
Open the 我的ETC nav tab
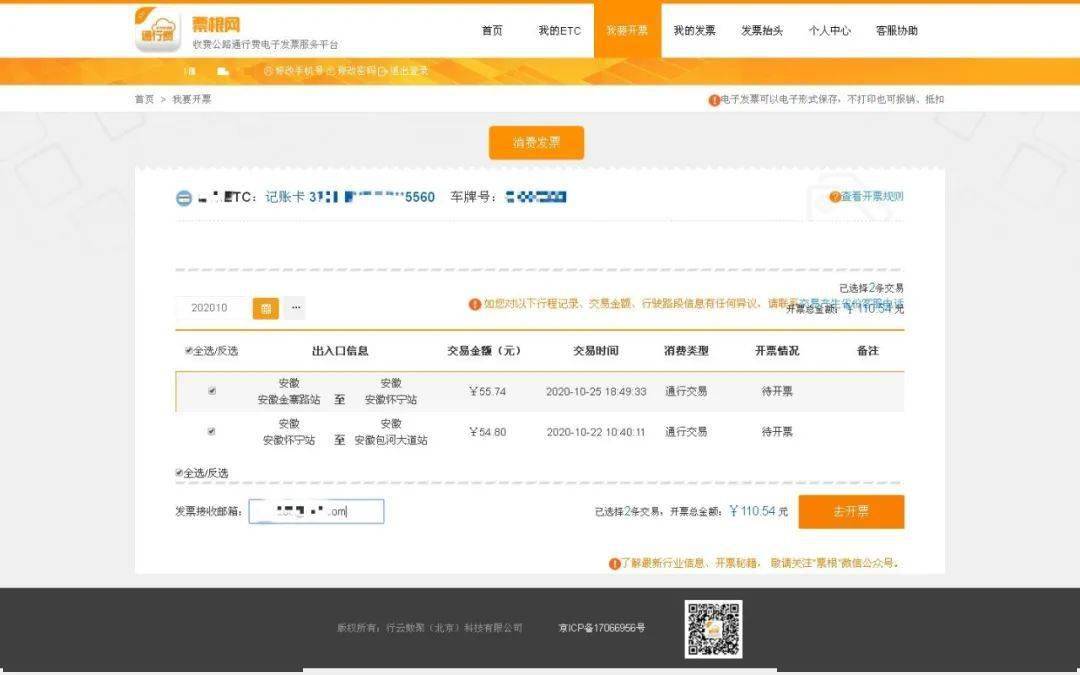click(559, 30)
